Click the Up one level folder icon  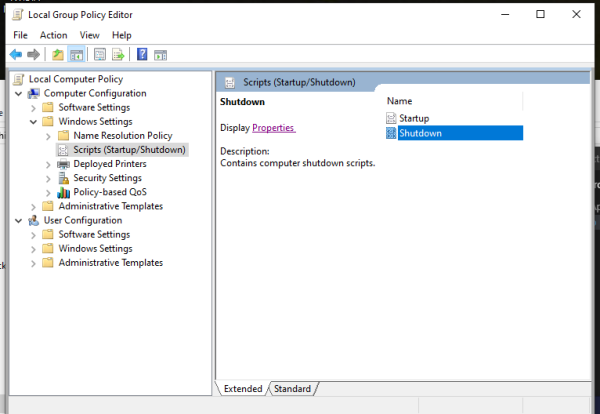(x=58, y=54)
